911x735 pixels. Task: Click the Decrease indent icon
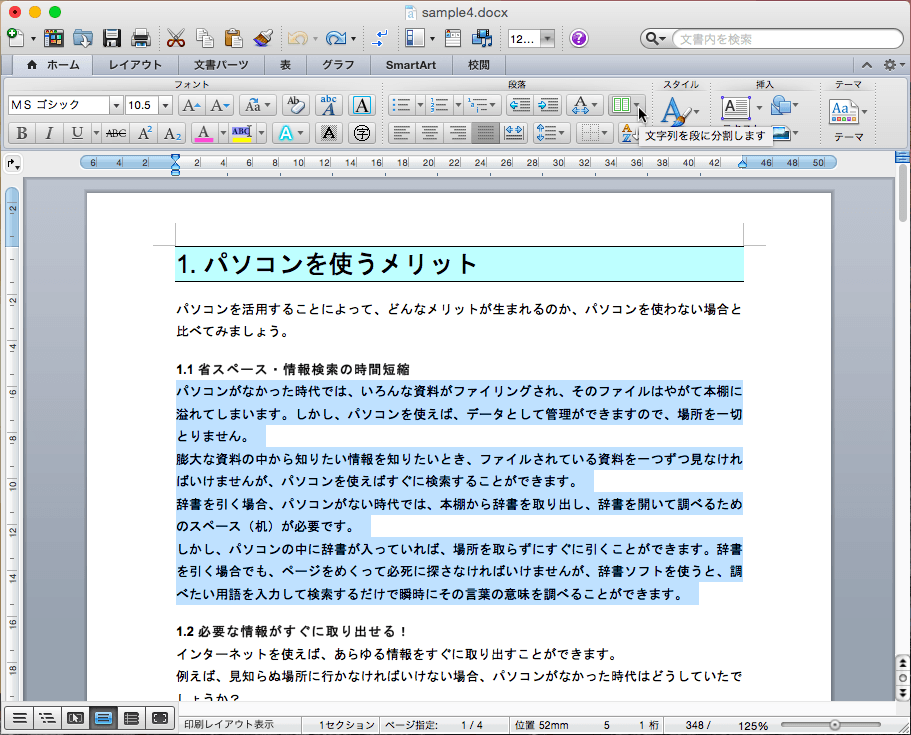point(519,105)
